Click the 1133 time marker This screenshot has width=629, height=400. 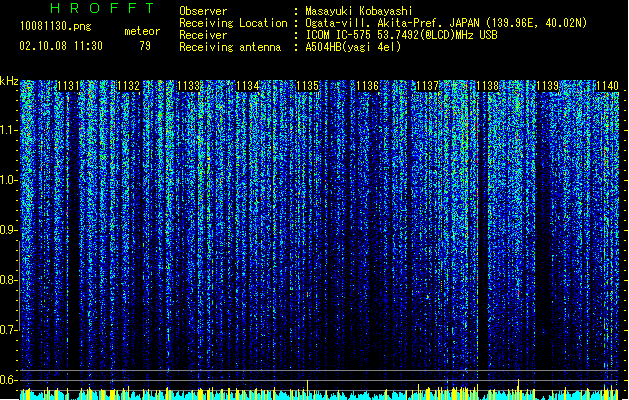point(188,86)
